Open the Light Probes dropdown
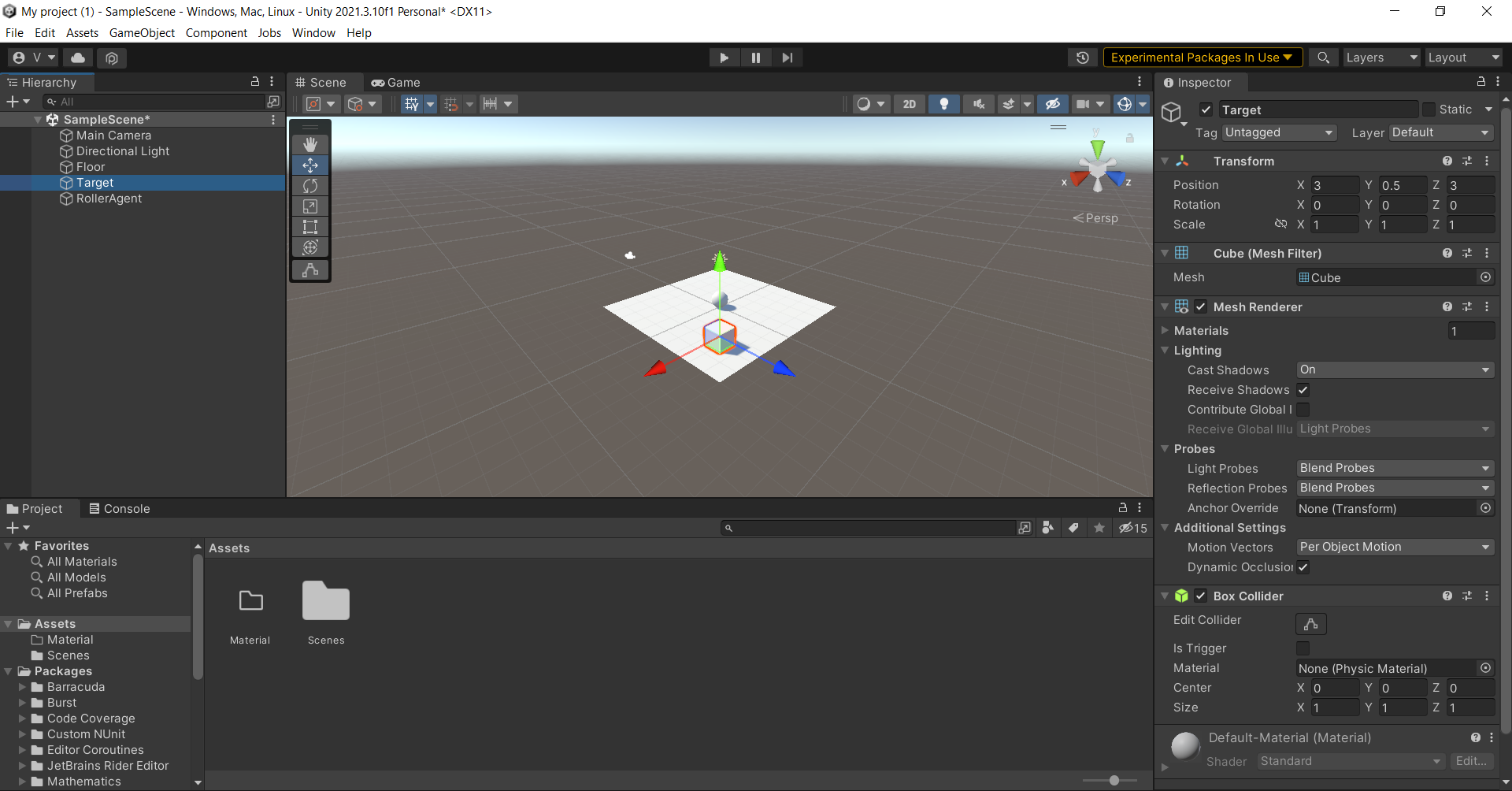 (x=1394, y=468)
